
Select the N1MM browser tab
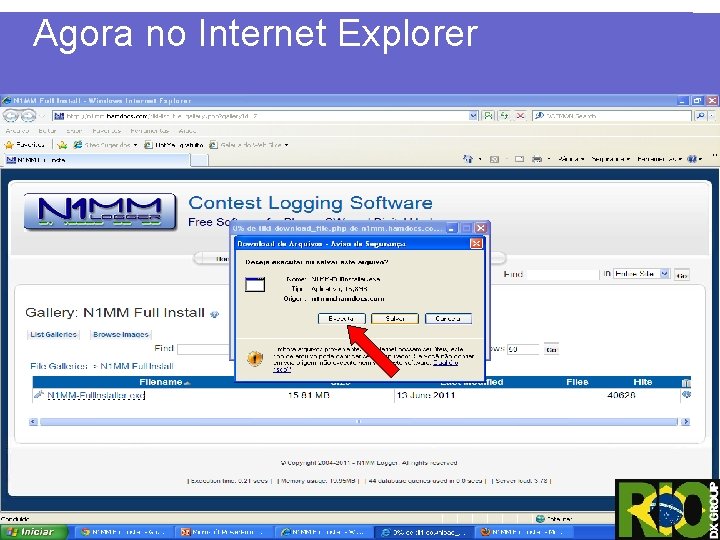[96, 160]
